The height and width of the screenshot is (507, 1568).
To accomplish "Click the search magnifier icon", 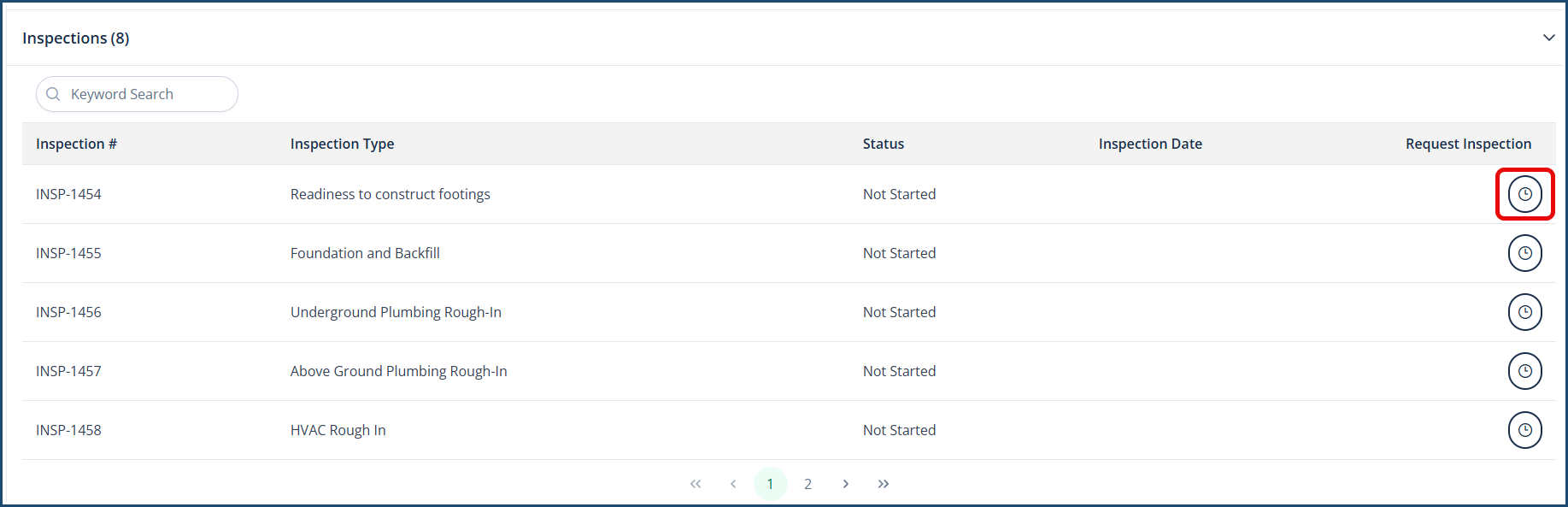I will (x=53, y=94).
